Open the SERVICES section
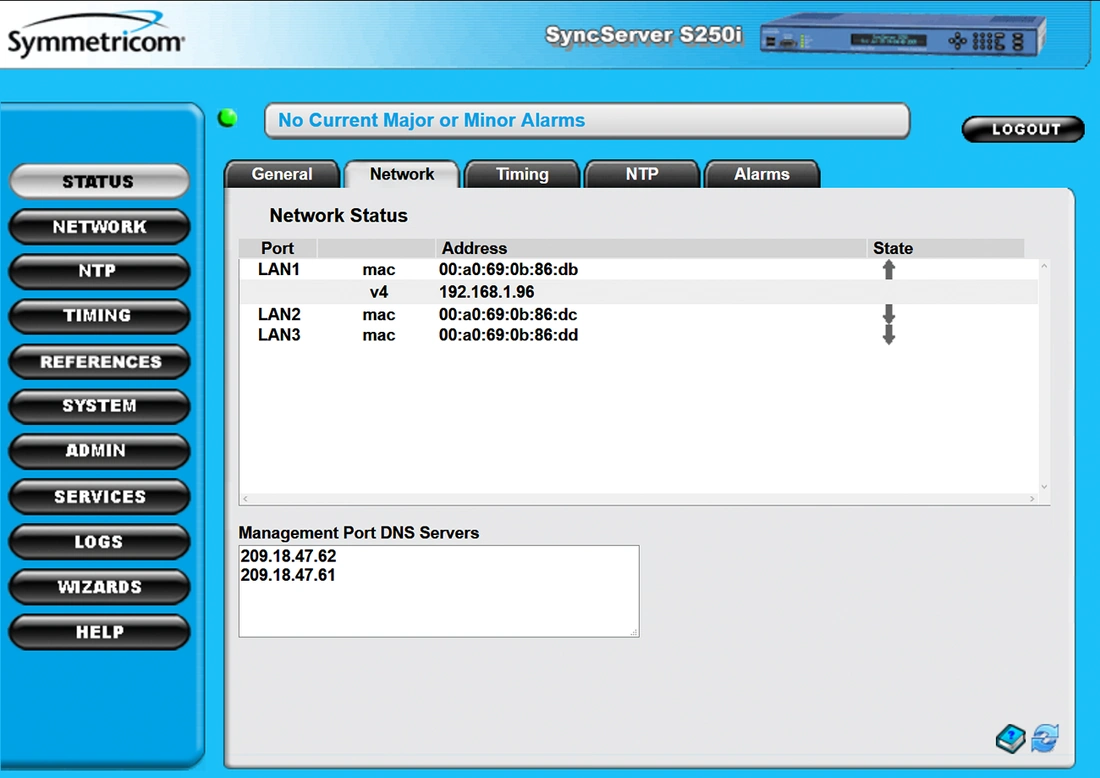The image size is (1100, 778). coord(99,497)
